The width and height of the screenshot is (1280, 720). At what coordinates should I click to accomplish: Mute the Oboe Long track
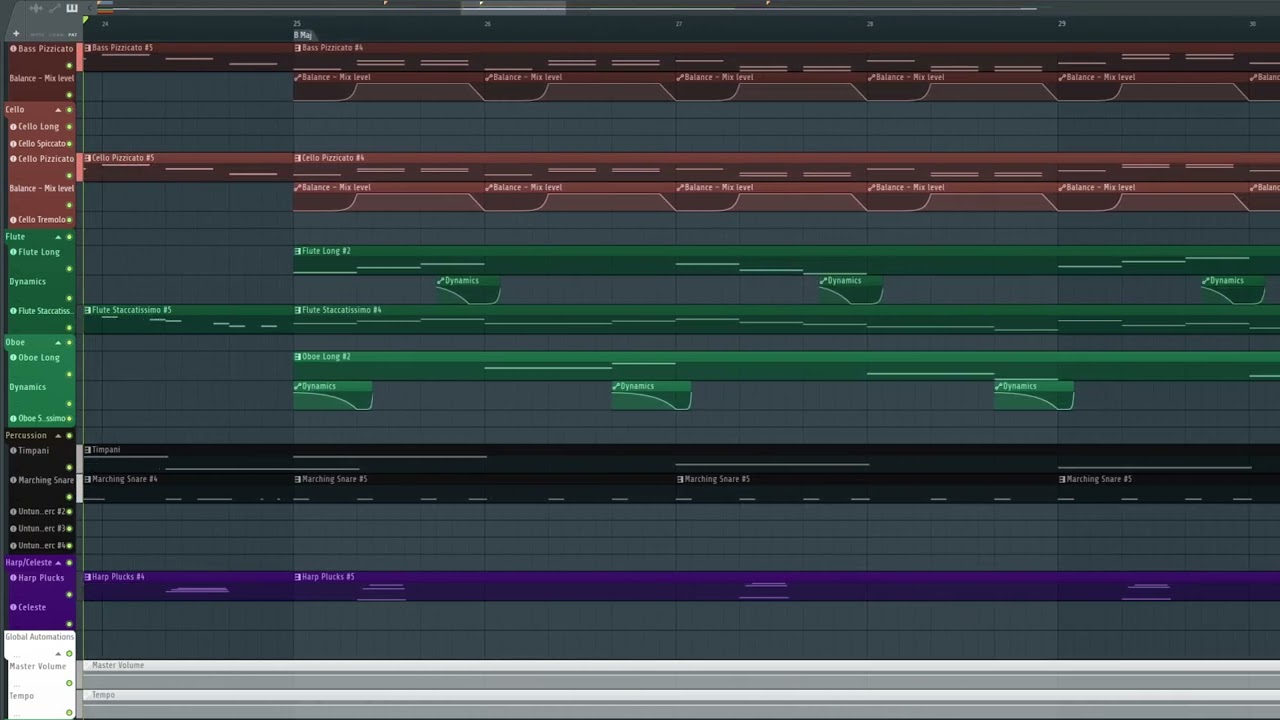pyautogui.click(x=69, y=374)
